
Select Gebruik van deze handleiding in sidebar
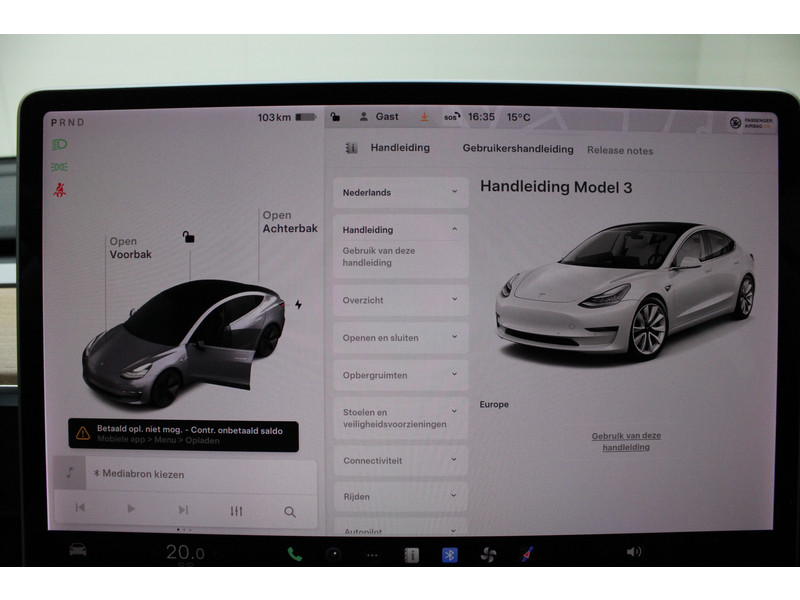[x=379, y=257]
